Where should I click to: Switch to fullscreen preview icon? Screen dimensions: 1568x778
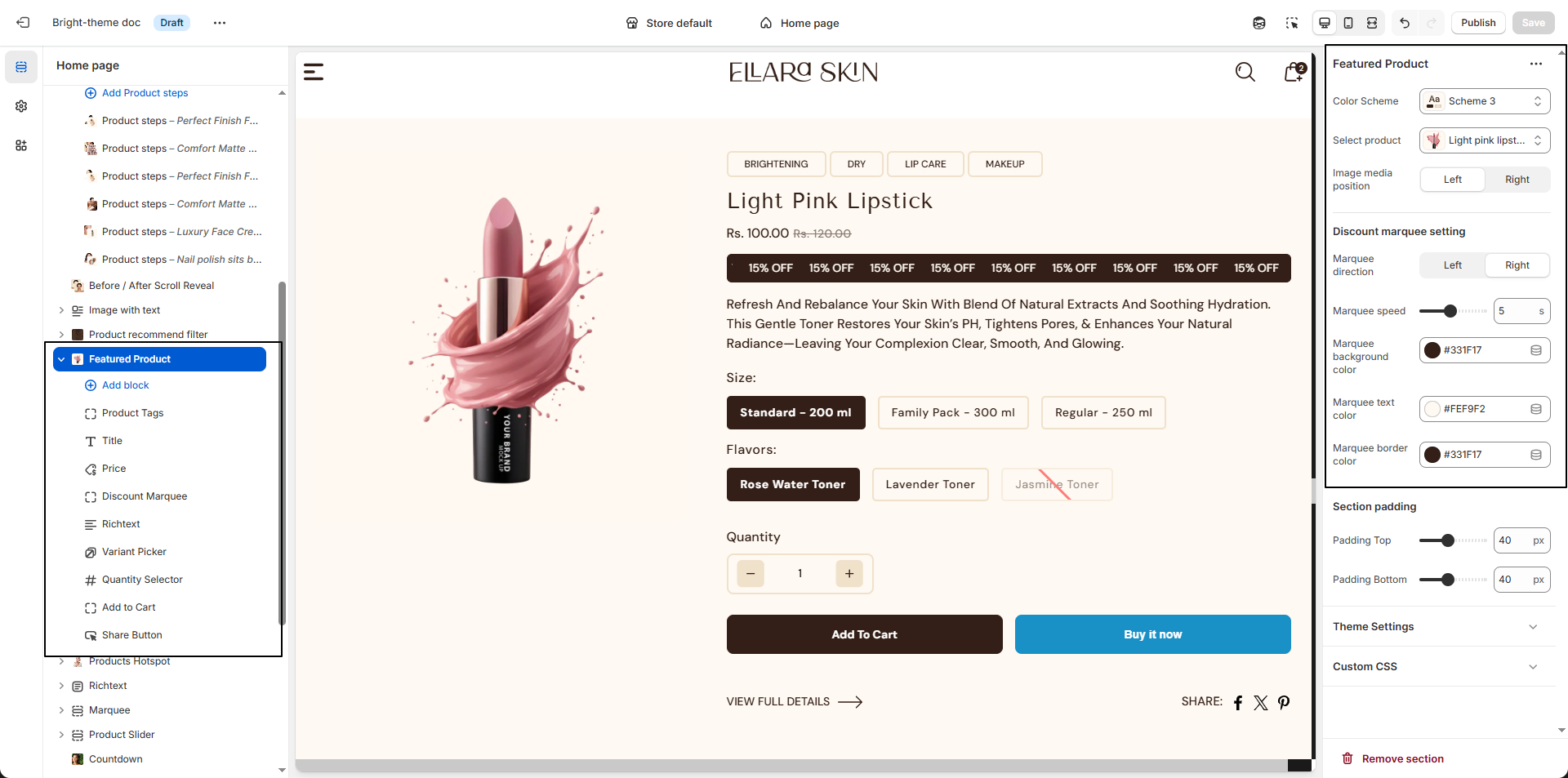[x=1372, y=23]
